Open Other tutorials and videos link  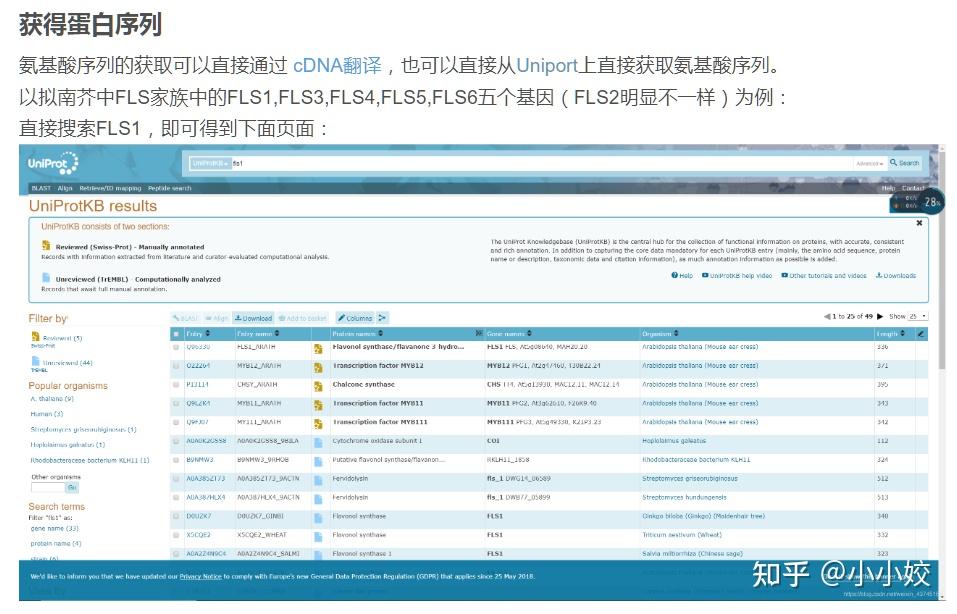[824, 276]
